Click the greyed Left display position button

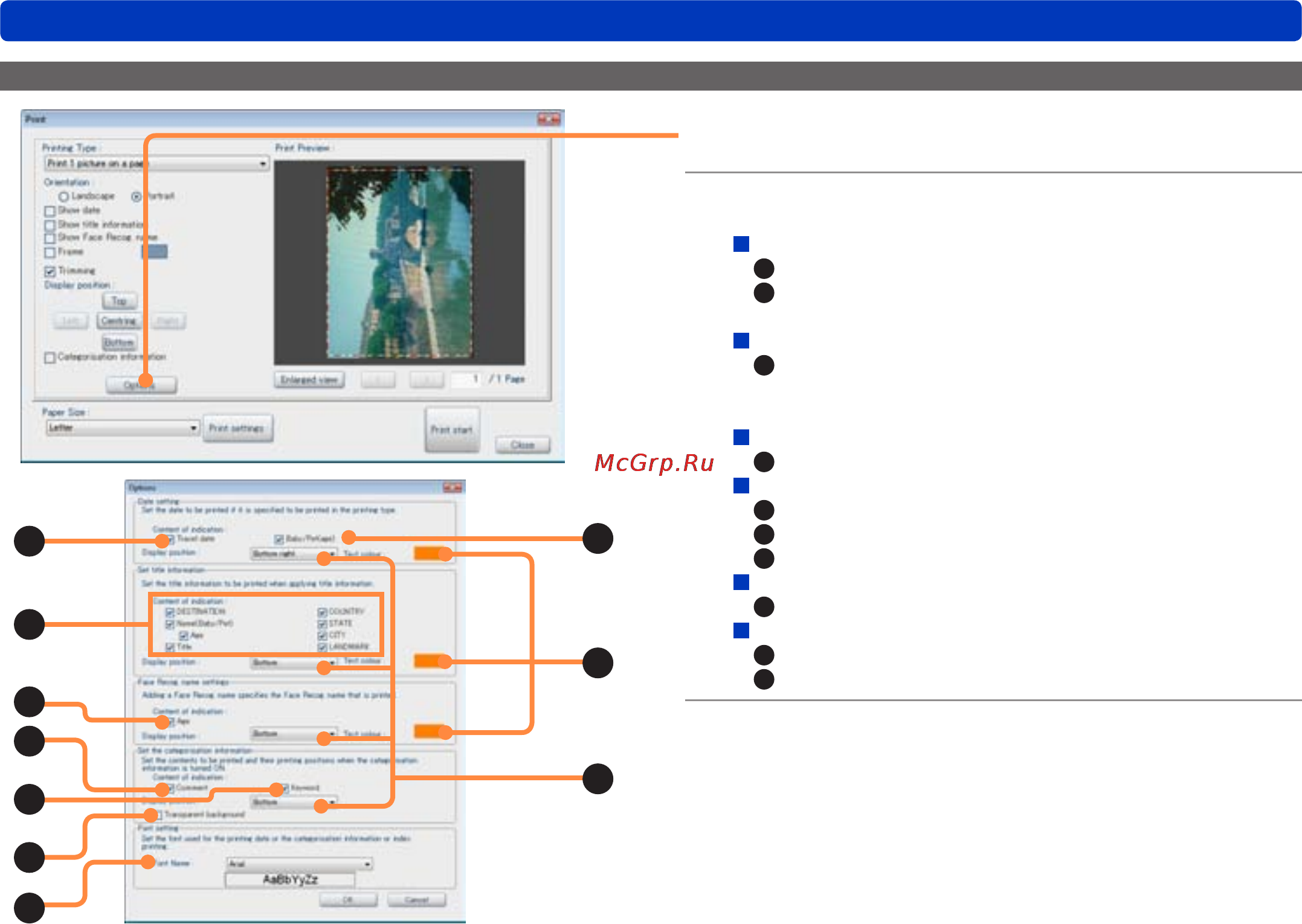pos(71,321)
